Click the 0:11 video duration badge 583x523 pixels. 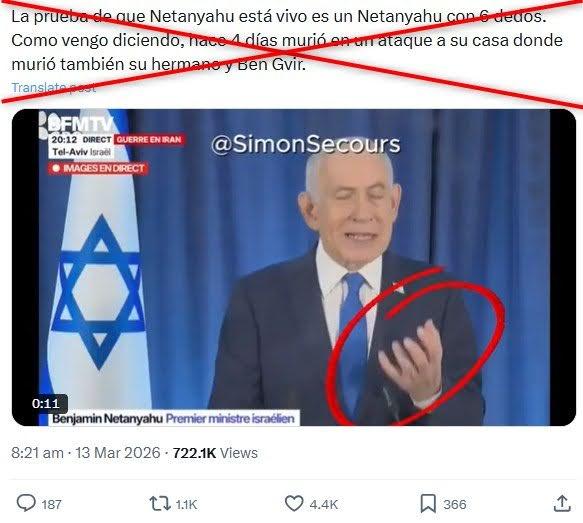(46, 404)
